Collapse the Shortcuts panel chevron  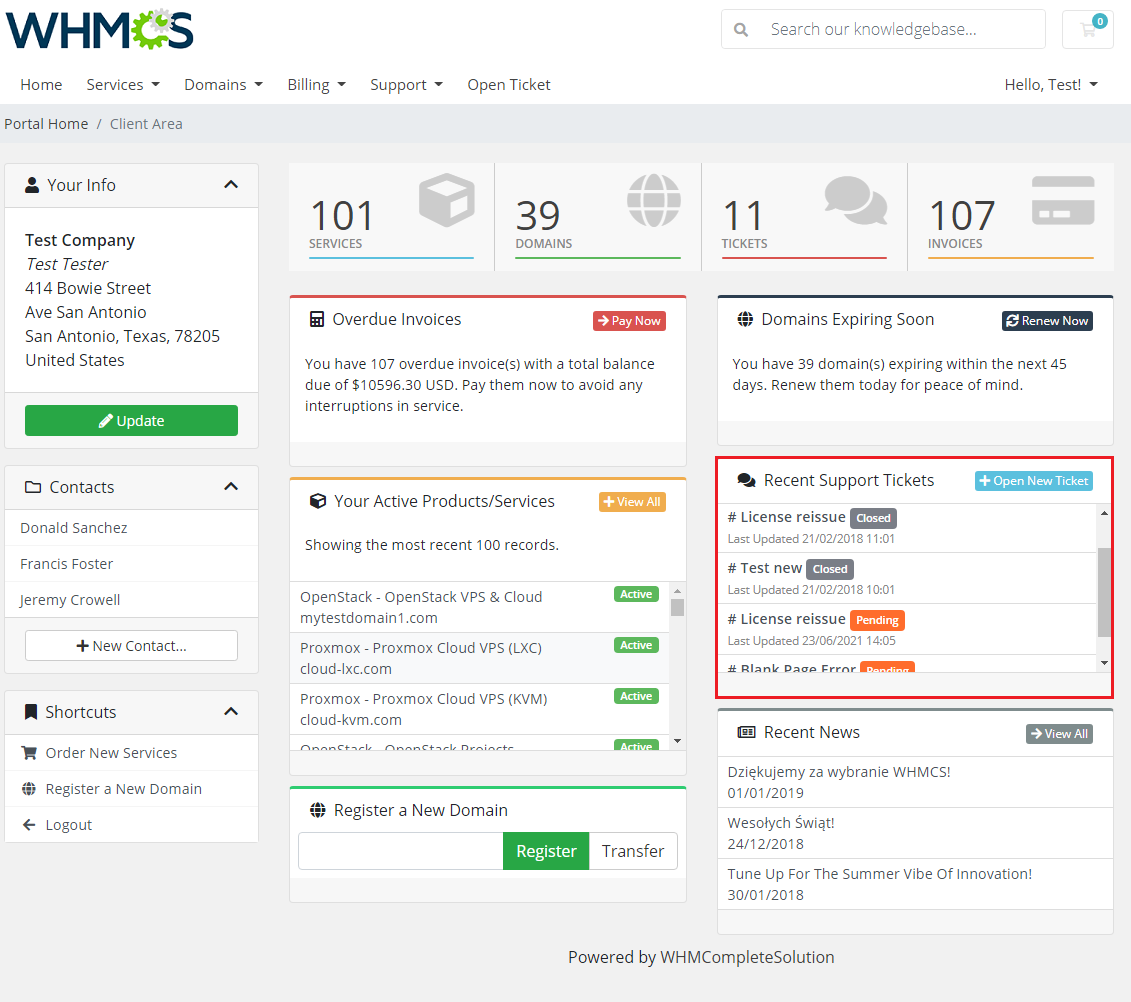(x=231, y=712)
